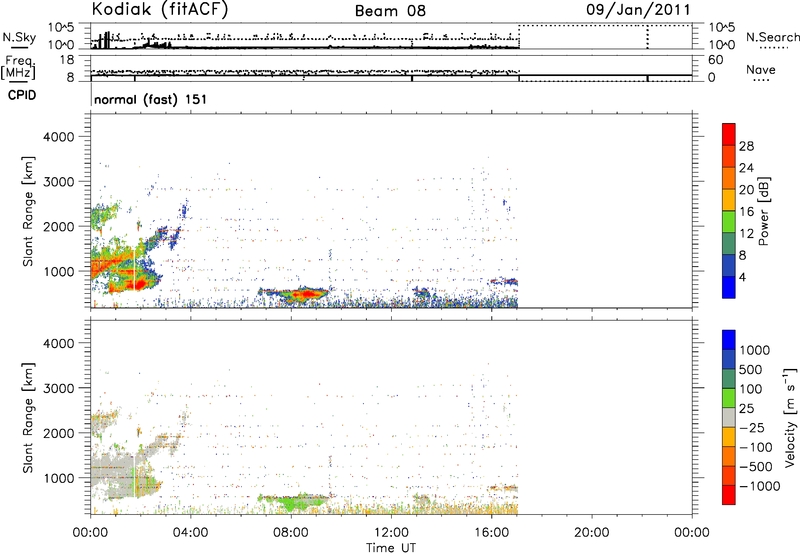
Task: Click the 'CPID' label
Action: [22, 95]
